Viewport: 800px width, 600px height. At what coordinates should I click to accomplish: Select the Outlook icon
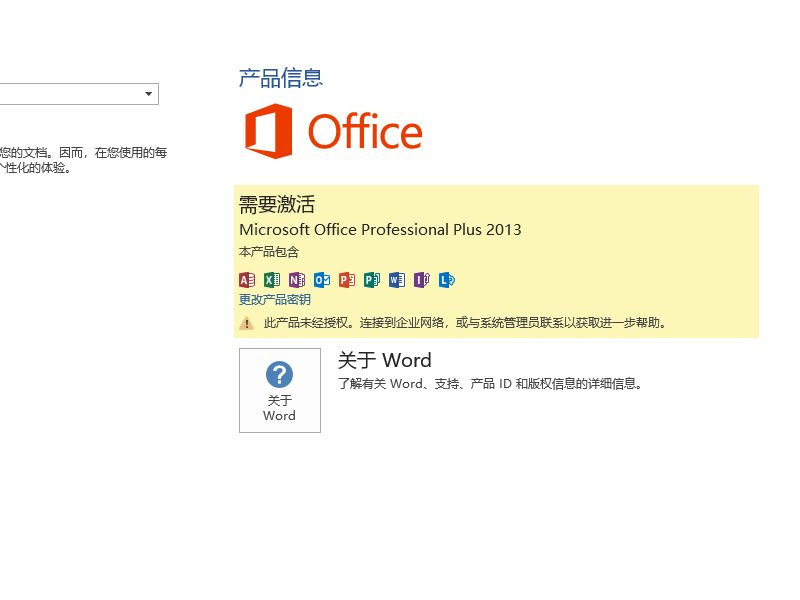(x=321, y=280)
